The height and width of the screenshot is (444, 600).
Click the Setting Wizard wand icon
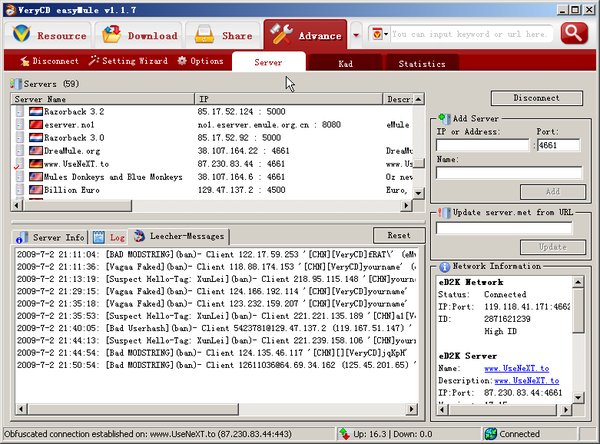point(94,60)
